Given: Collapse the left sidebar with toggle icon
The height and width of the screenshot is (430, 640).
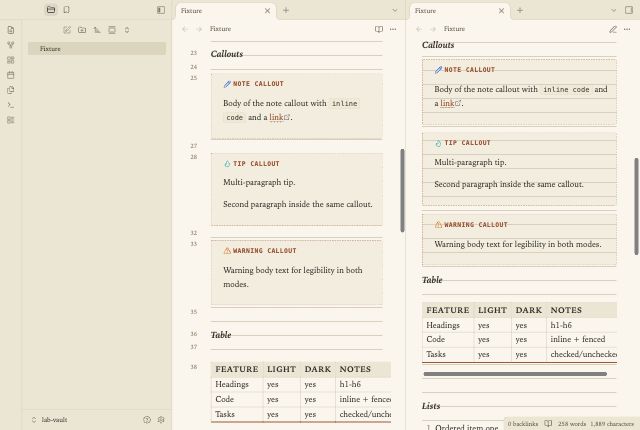Looking at the screenshot, I should pyautogui.click(x=161, y=10).
